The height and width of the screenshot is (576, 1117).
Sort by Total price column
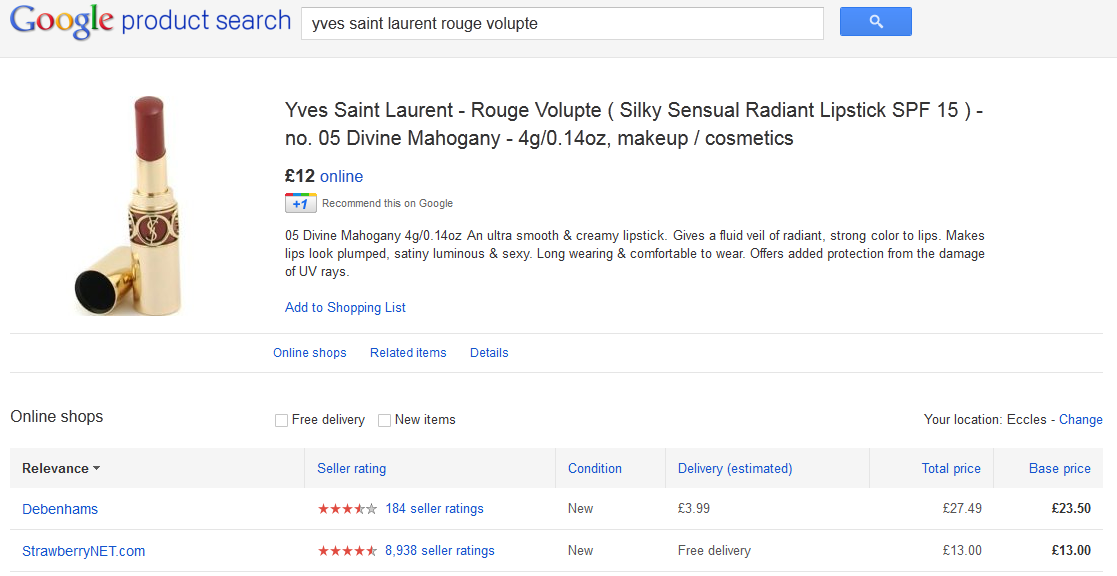[x=951, y=468]
